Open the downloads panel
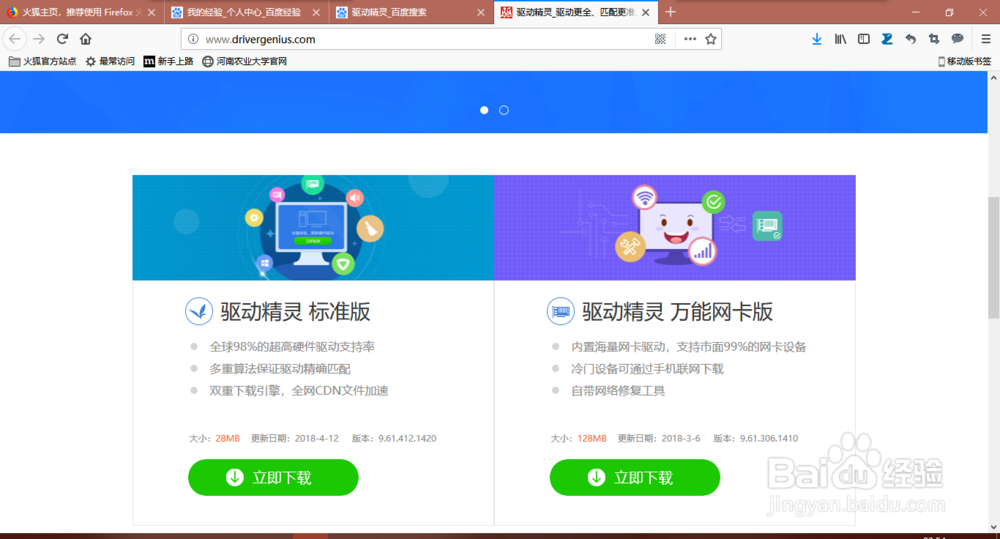The height and width of the screenshot is (539, 1000). tap(816, 39)
